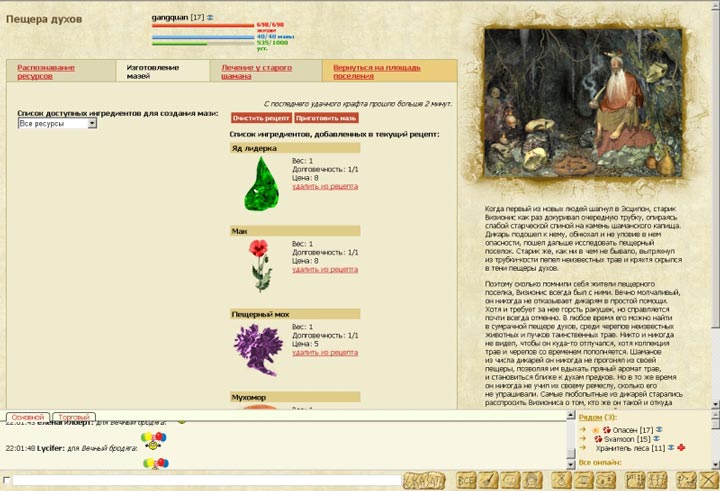720x491 pixels.
Task: Click info icon next to gangquan [17]
Action: coord(210,17)
